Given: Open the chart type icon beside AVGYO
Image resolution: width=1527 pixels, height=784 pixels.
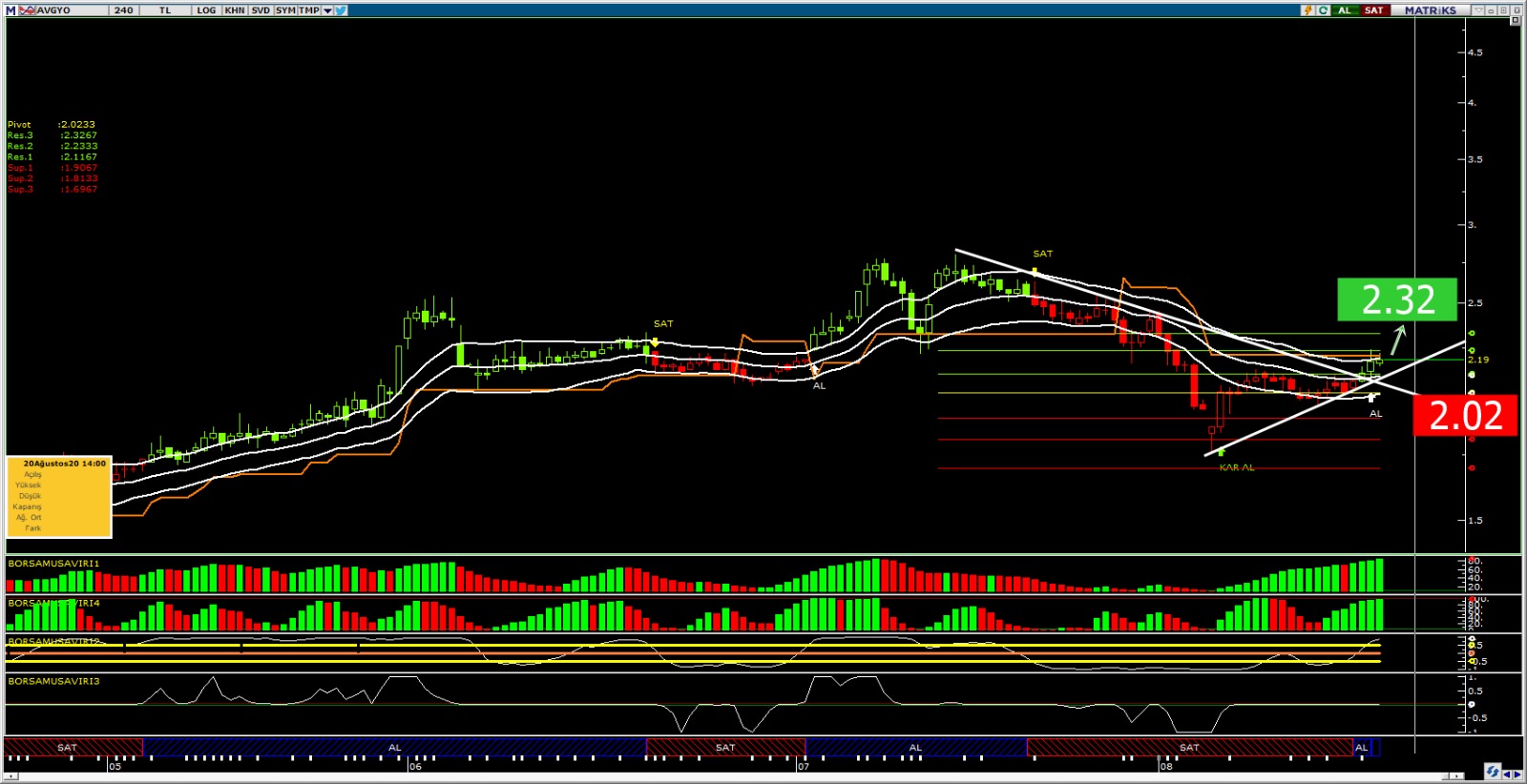Looking at the screenshot, I should tap(27, 10).
